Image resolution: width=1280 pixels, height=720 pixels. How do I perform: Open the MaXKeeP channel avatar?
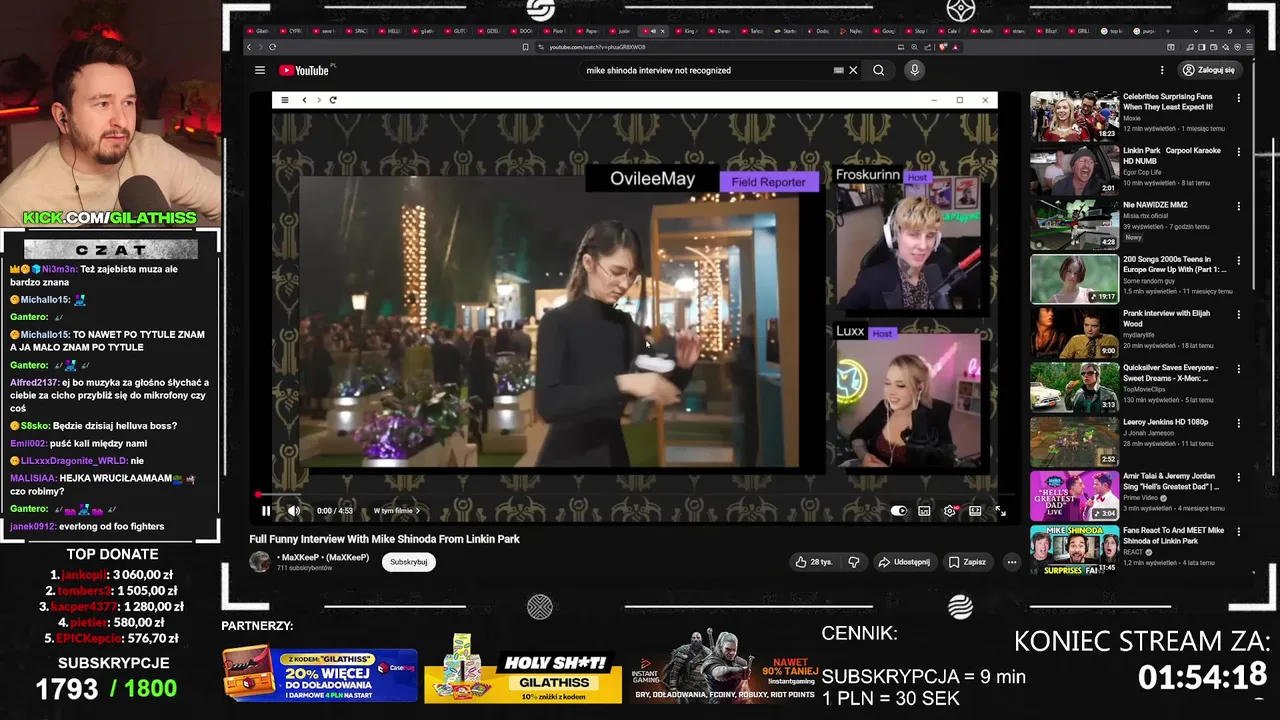click(x=260, y=562)
